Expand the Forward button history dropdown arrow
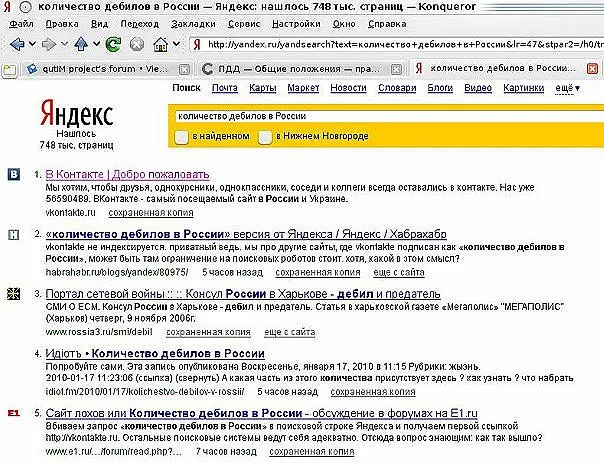Image resolution: width=604 pixels, height=463 pixels. pos(64,45)
